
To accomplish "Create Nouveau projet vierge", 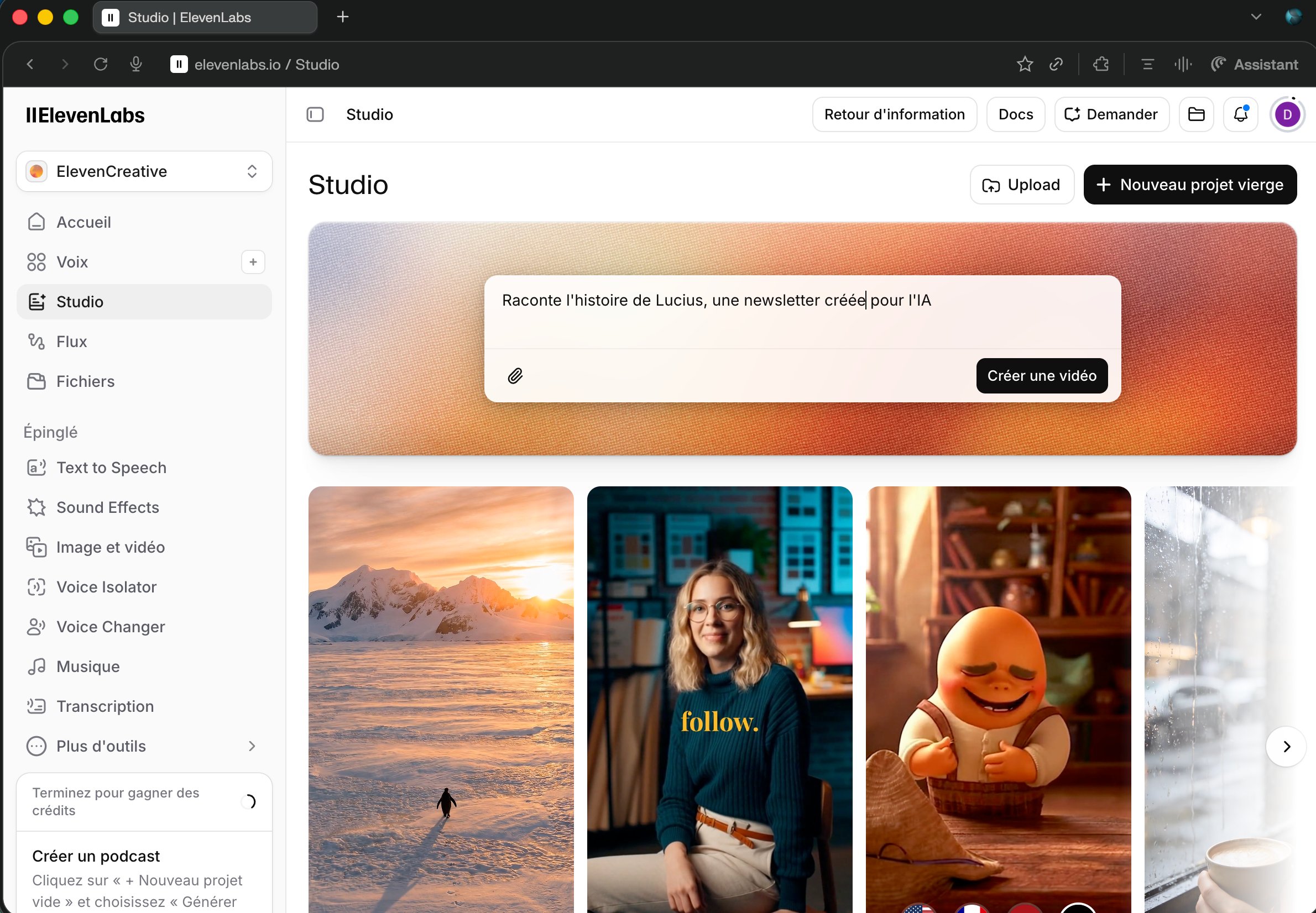I will [1190, 185].
